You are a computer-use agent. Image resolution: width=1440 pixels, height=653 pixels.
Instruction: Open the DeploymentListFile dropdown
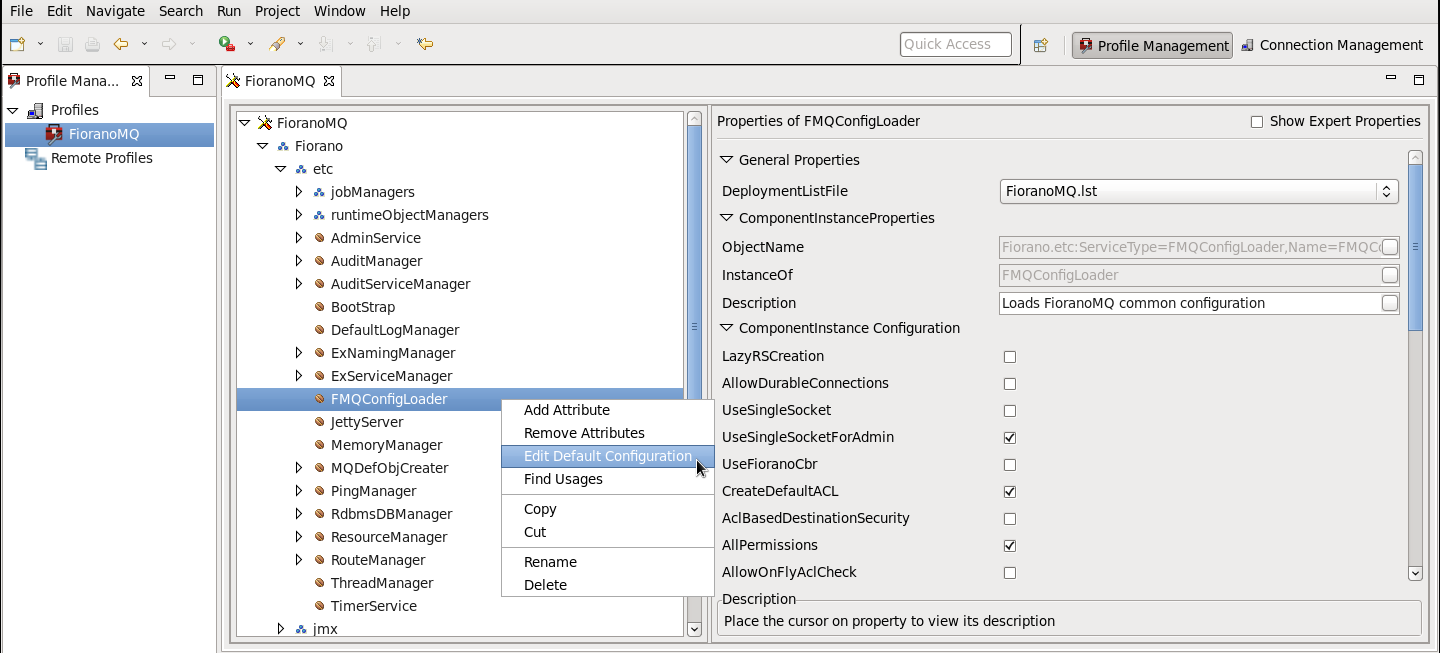tap(1199, 191)
